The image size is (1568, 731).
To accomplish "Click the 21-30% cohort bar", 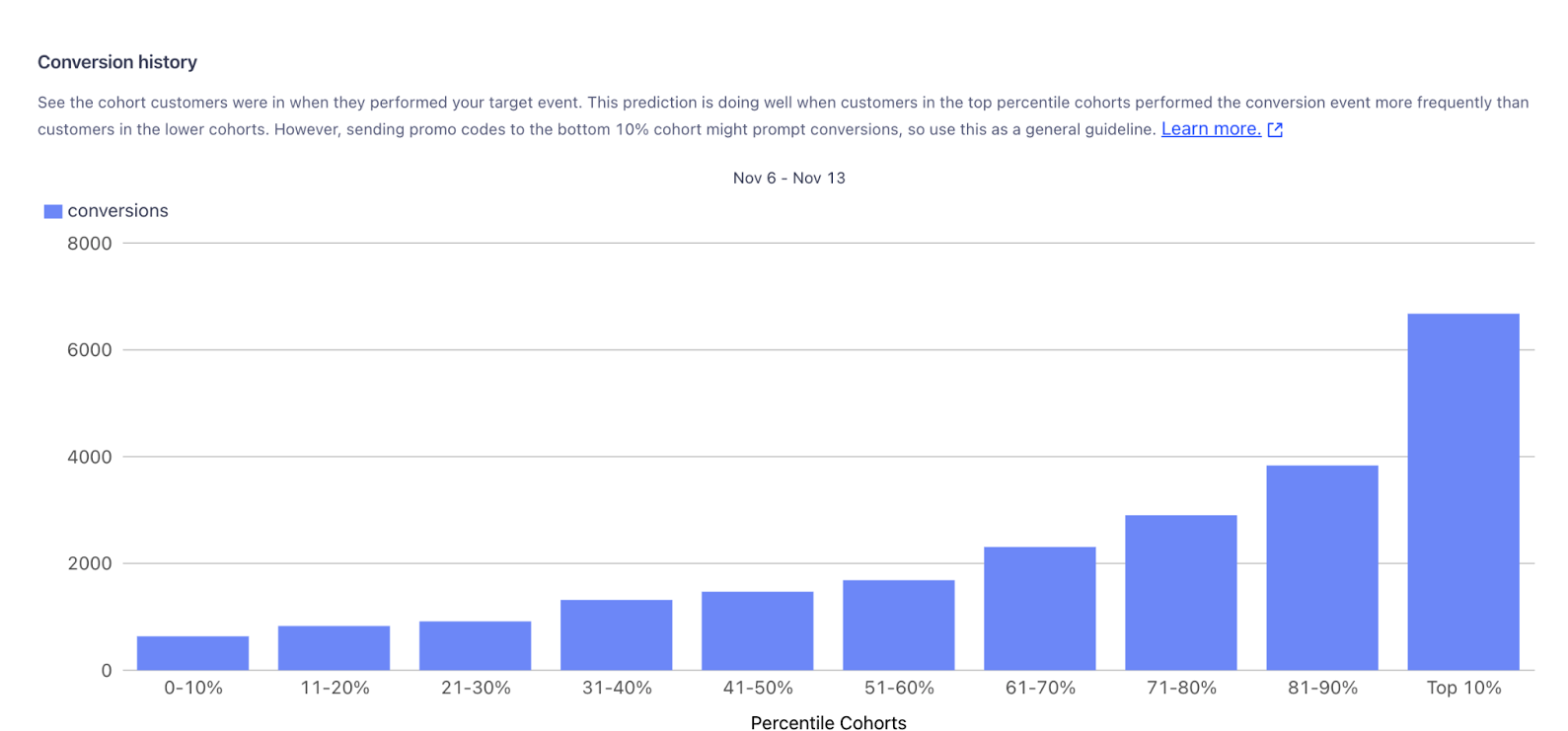I will 475,645.
